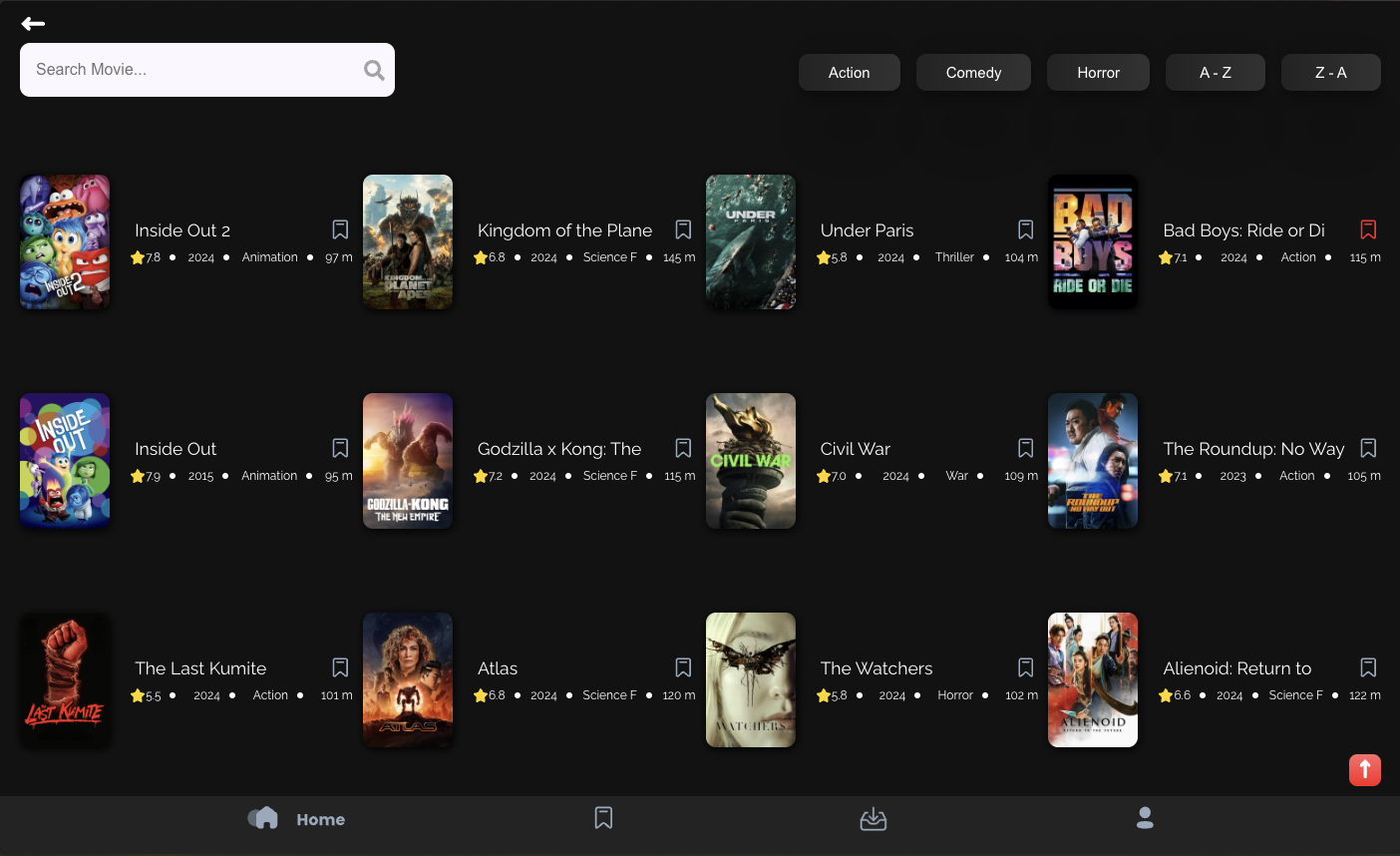This screenshot has height=856, width=1400.
Task: Click the search magnifier icon
Action: click(374, 70)
